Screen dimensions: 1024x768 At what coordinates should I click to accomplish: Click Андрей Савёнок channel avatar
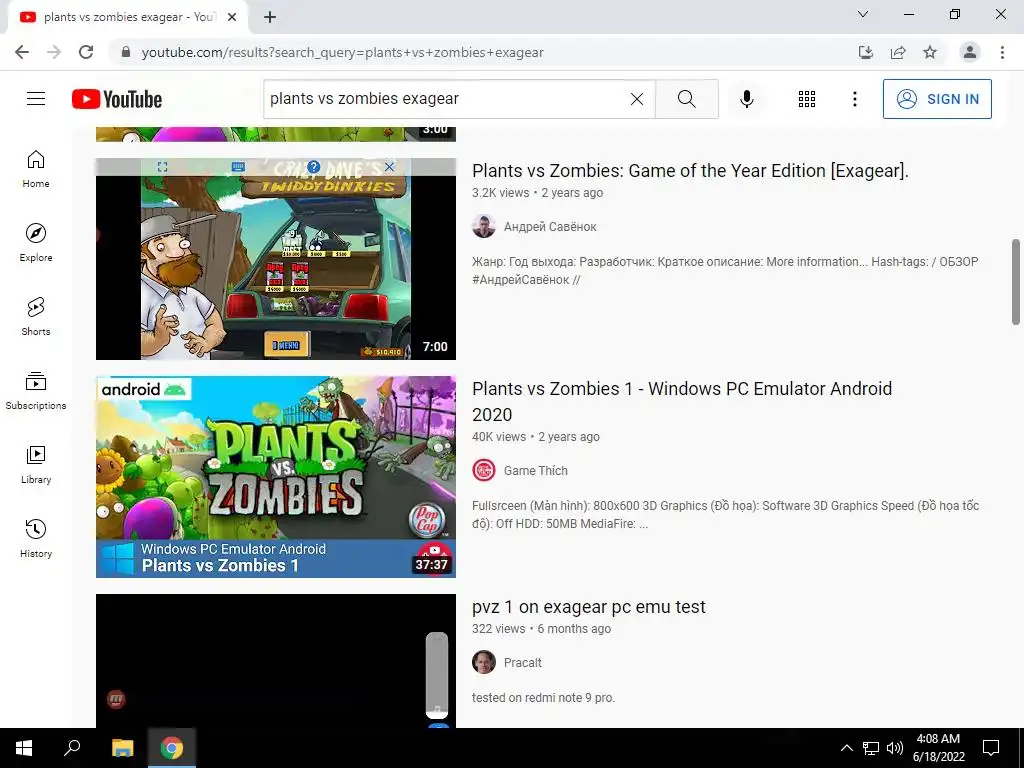point(484,227)
